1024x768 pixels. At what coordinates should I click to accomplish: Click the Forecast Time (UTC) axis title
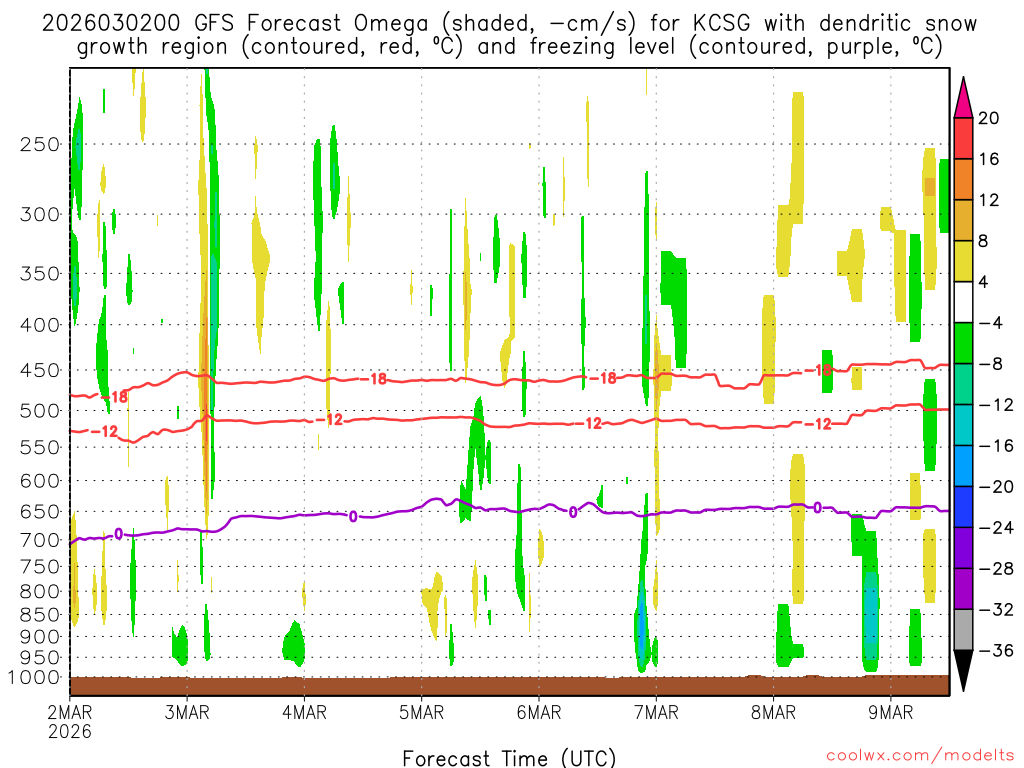[509, 758]
